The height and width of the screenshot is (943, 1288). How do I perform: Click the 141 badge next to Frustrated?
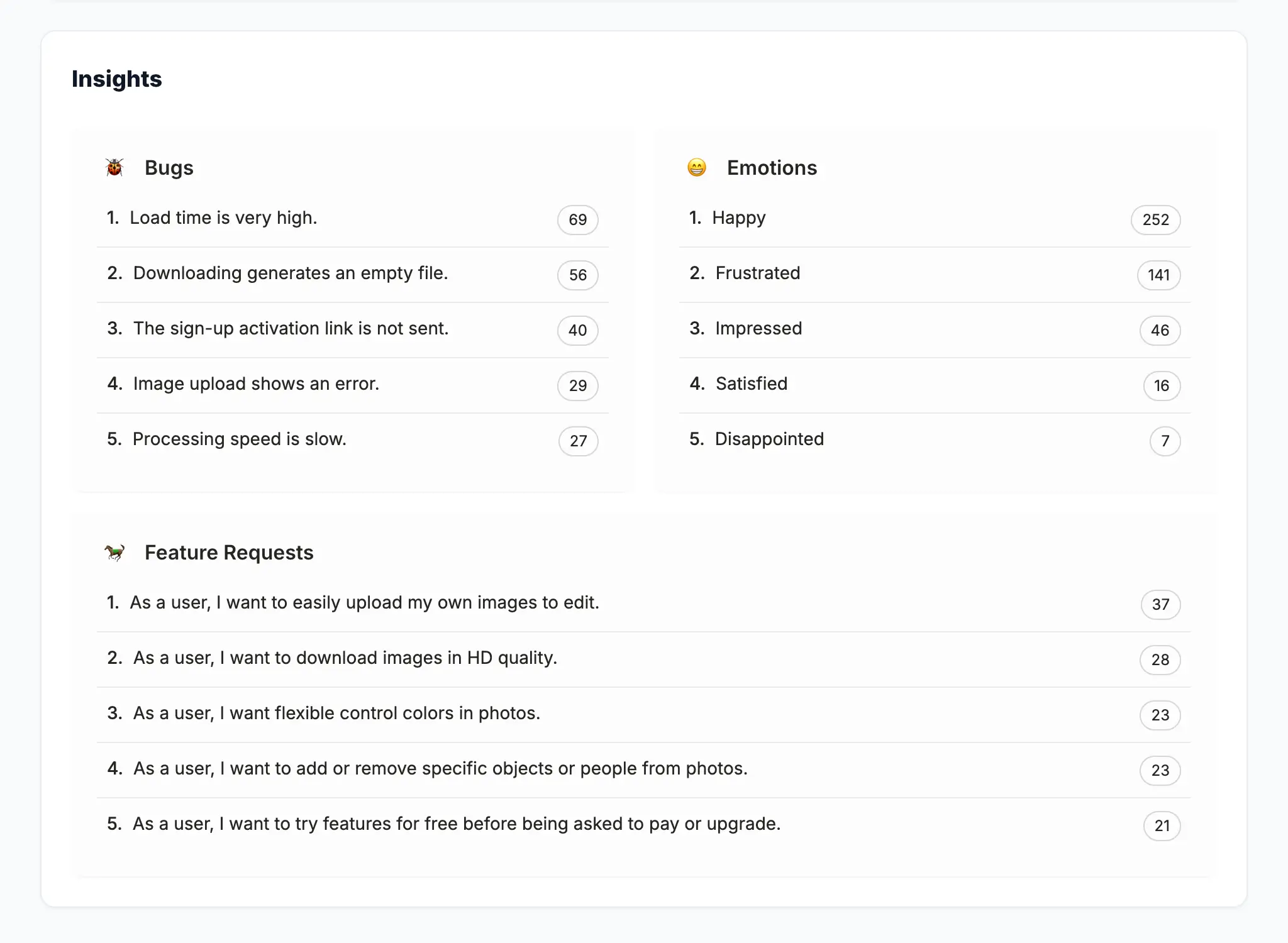(1158, 275)
